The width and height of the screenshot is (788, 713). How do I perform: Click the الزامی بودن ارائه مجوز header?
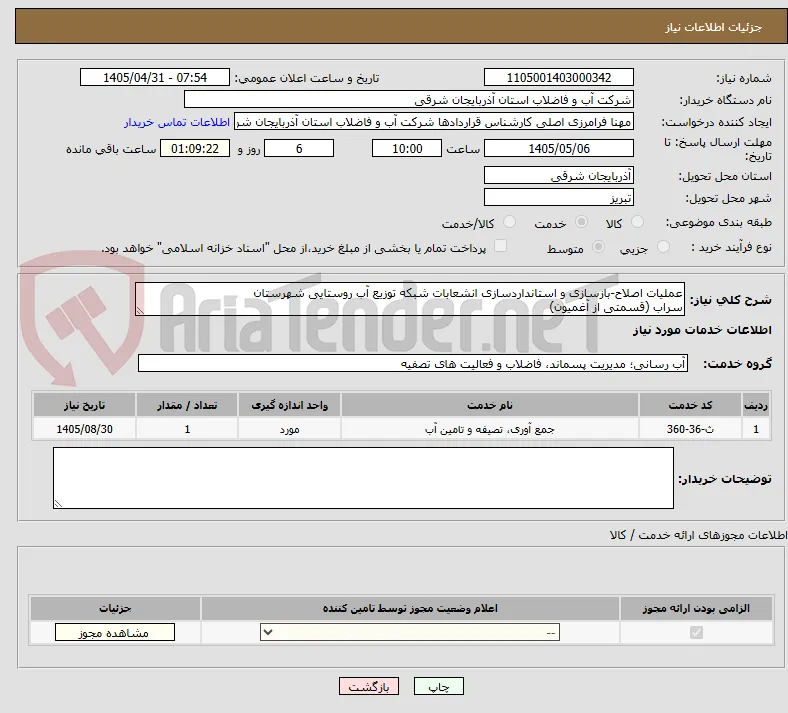click(696, 608)
